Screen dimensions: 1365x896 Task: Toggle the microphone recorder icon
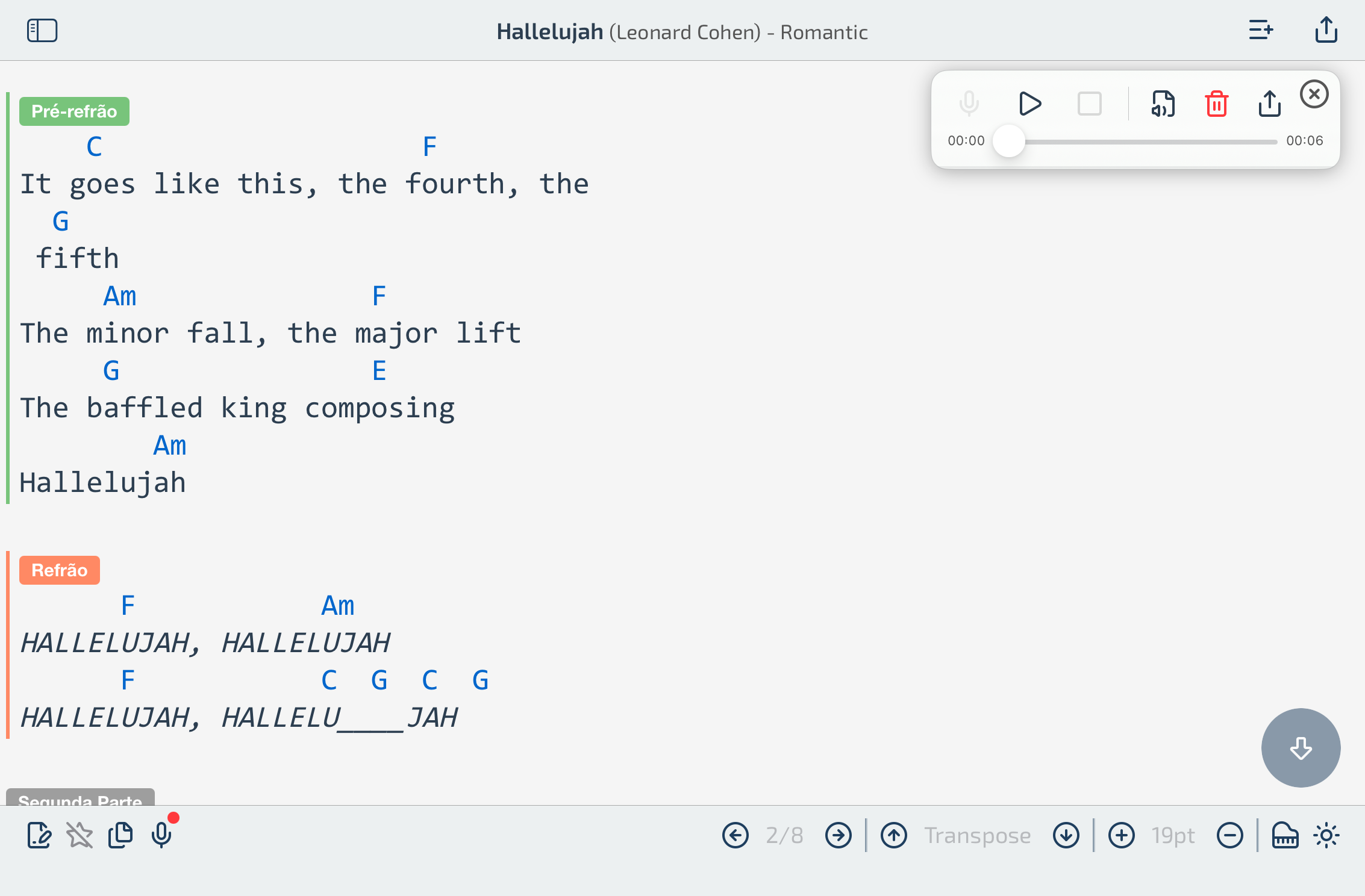click(161, 835)
